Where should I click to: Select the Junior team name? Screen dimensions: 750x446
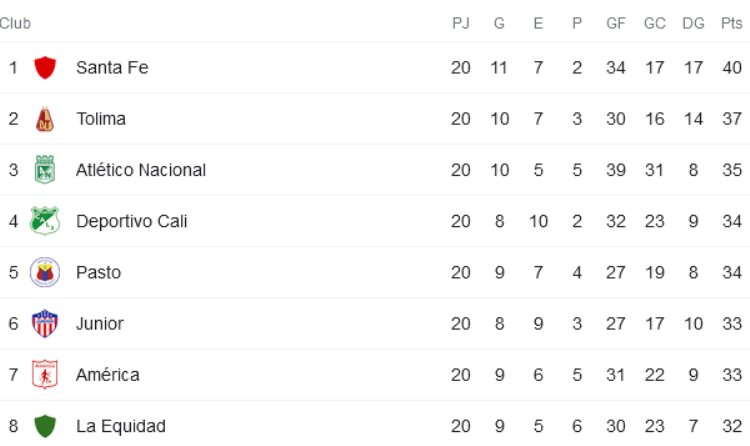(100, 324)
